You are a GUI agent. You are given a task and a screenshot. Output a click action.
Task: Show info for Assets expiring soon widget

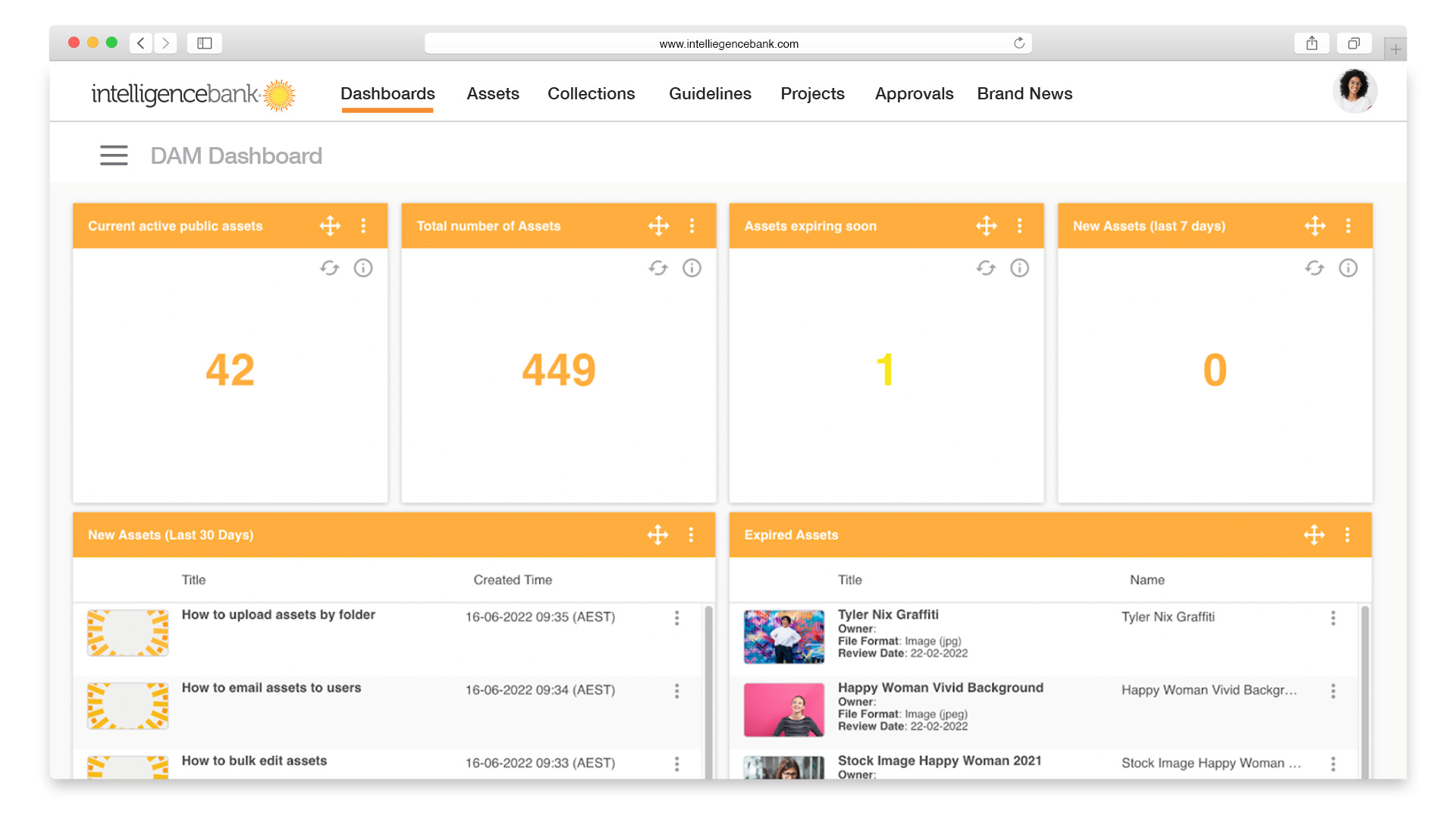coord(1019,268)
